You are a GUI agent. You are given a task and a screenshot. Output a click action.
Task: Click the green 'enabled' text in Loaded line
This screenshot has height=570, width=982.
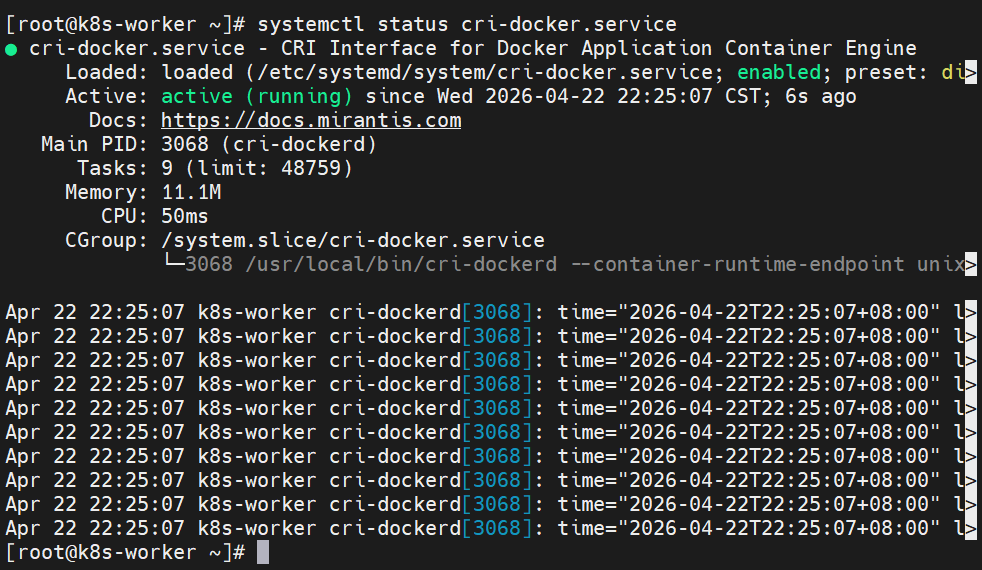click(779, 72)
